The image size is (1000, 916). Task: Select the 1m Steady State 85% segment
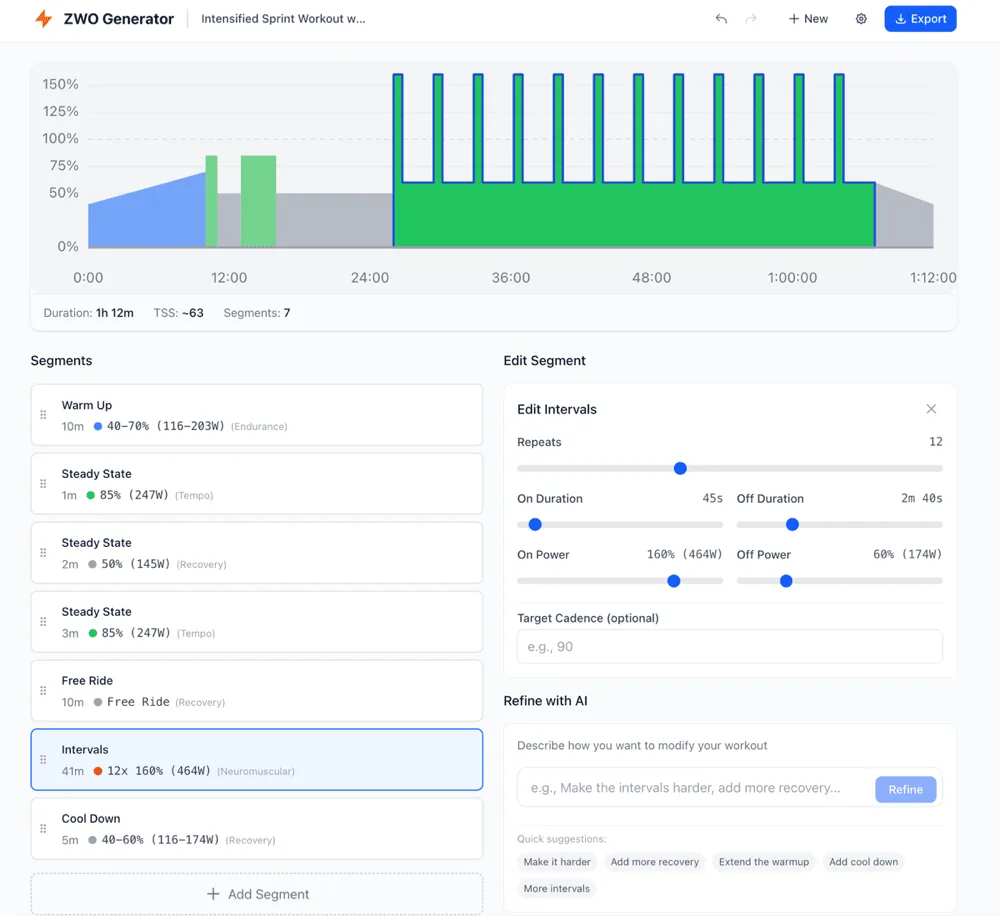(x=257, y=484)
